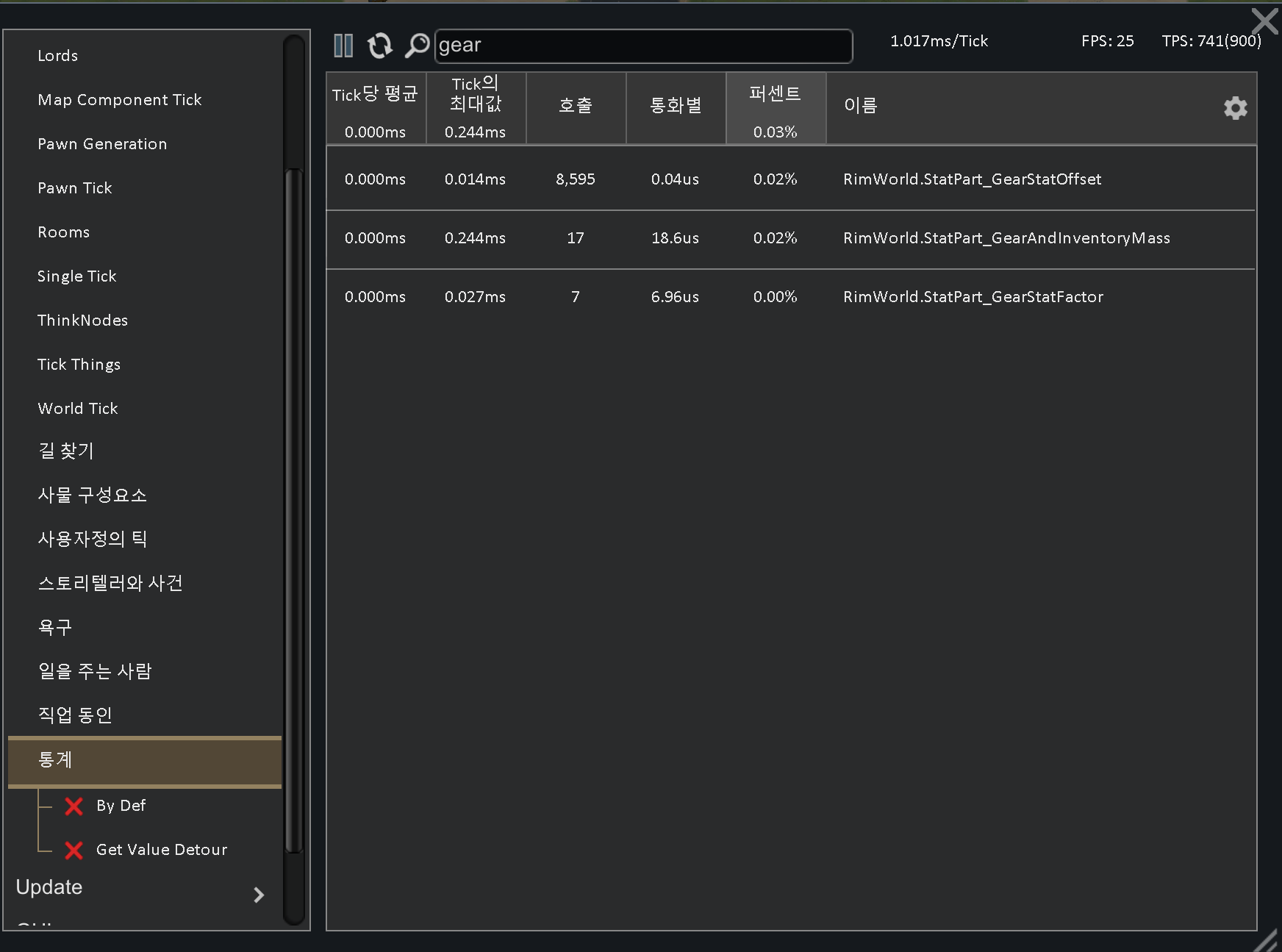Select Single Tick entry
Screen dimensions: 1282x952
[x=76, y=276]
